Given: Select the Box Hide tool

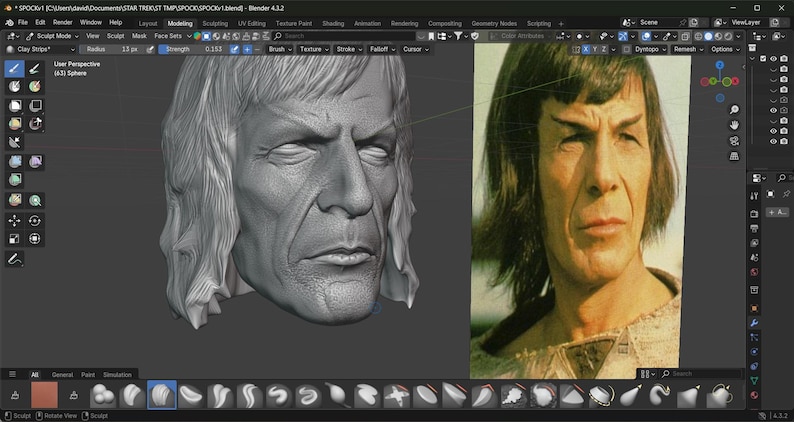Looking at the screenshot, I should pos(34,105).
